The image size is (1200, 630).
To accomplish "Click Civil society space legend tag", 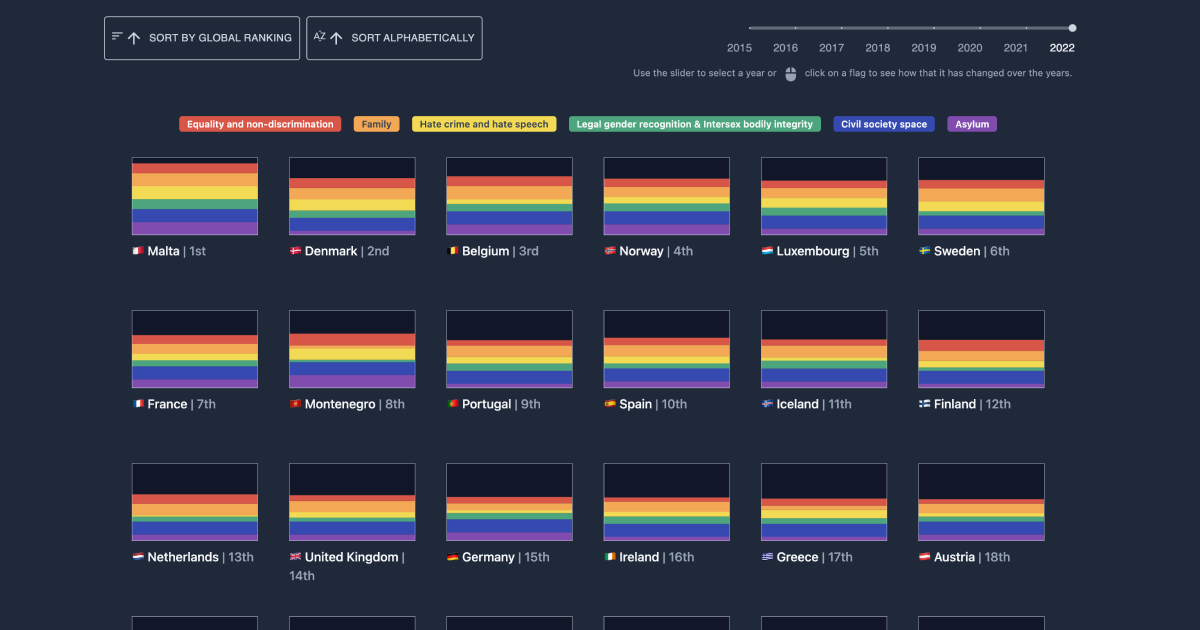I will click(x=884, y=124).
